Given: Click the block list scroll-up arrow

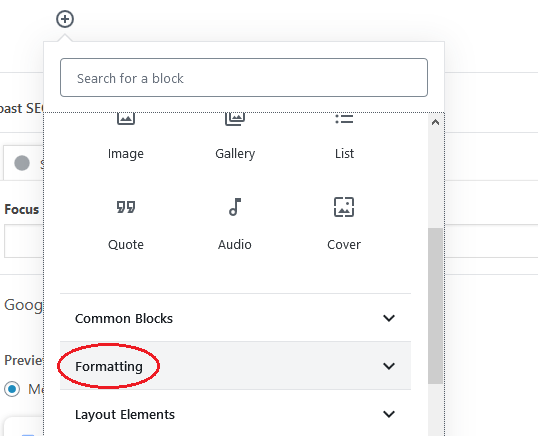Looking at the screenshot, I should click(x=435, y=122).
